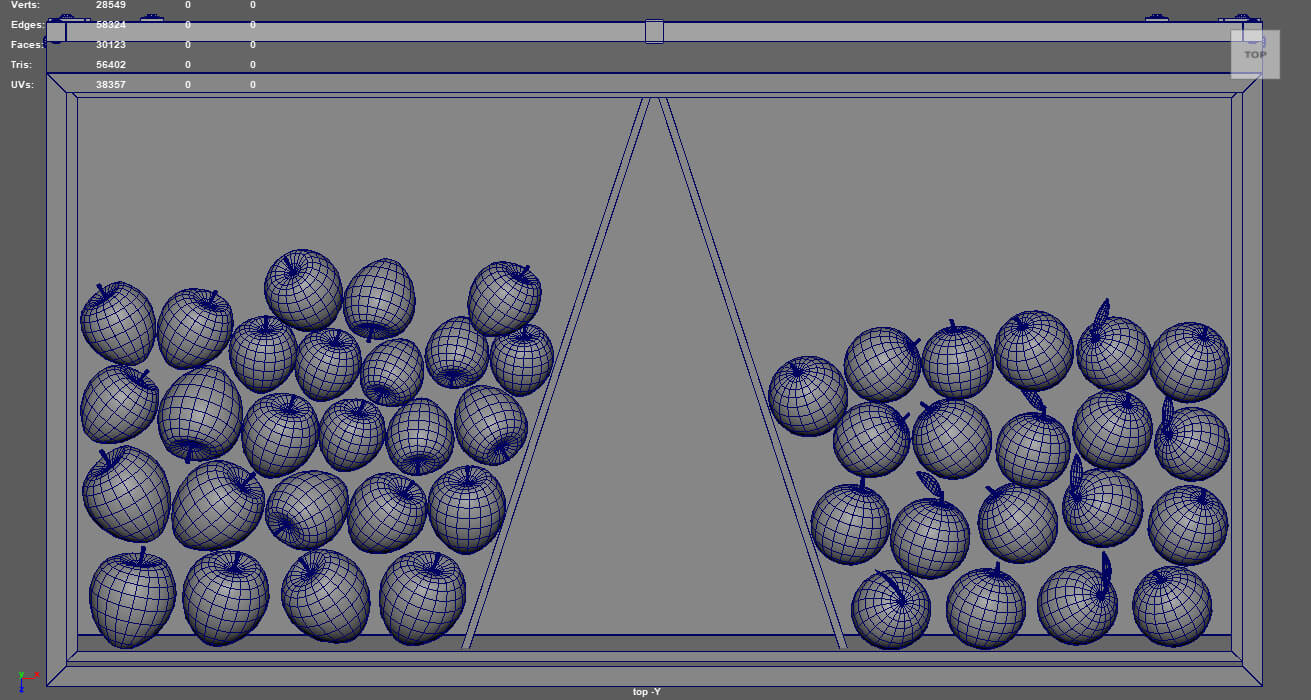
Task: Click the face count value 30123
Action: (x=110, y=45)
